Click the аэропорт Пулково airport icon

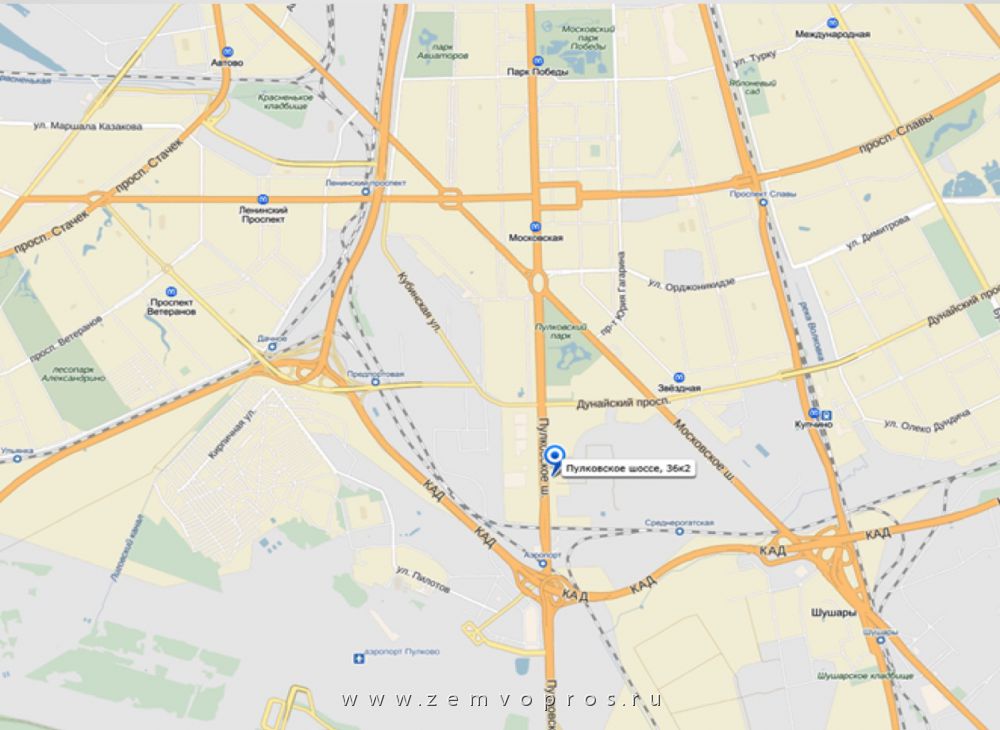(x=358, y=658)
